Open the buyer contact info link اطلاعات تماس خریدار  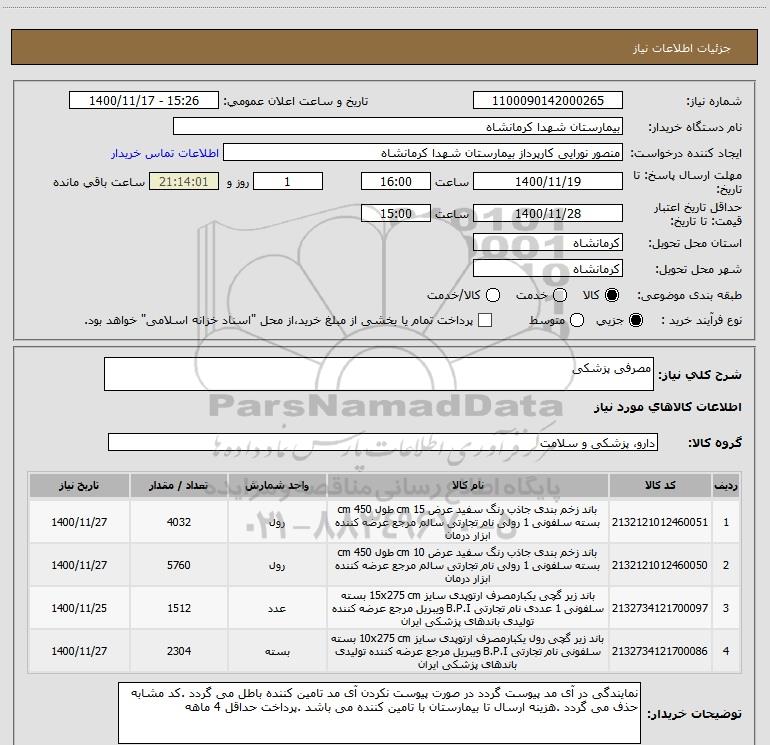coord(165,153)
